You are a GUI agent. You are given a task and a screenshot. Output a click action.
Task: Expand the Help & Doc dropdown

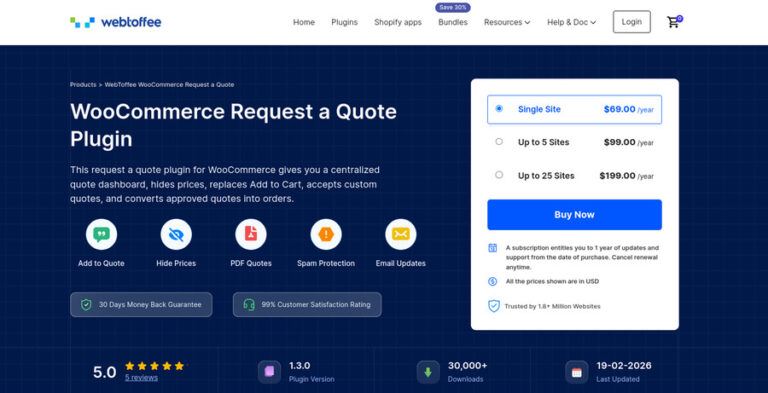click(572, 22)
